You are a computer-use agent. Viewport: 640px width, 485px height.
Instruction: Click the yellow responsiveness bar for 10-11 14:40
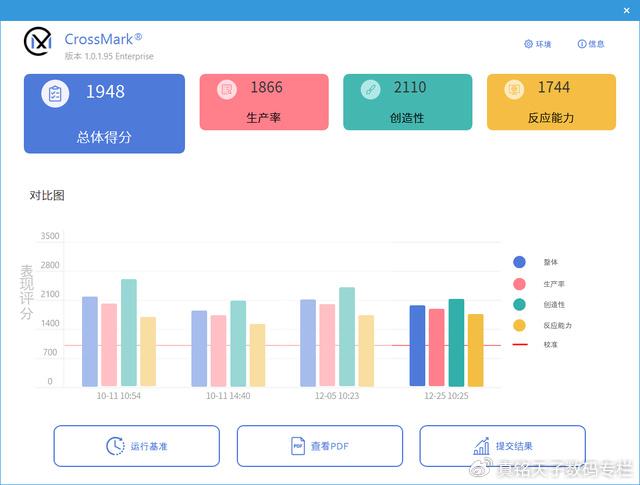coord(258,355)
